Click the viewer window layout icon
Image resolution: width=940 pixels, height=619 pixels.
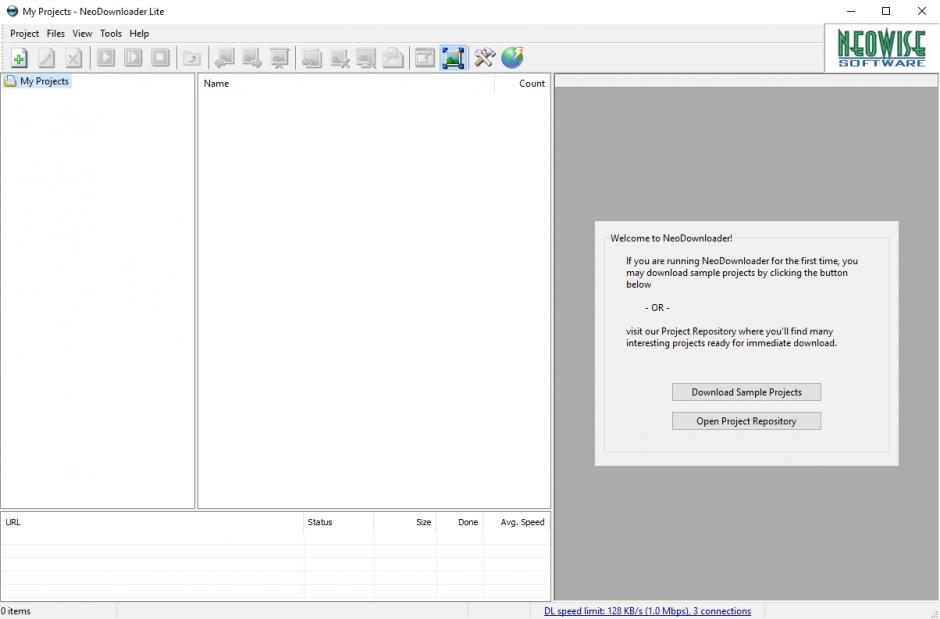(x=425, y=58)
